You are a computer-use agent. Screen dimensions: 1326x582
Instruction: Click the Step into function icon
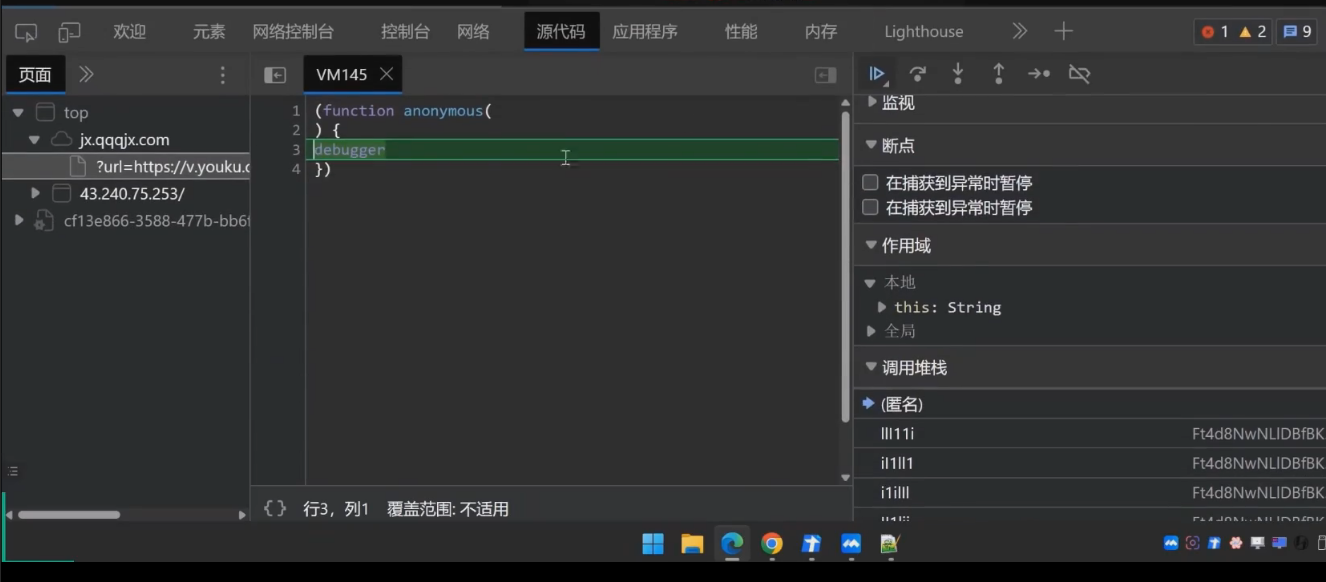click(x=958, y=74)
